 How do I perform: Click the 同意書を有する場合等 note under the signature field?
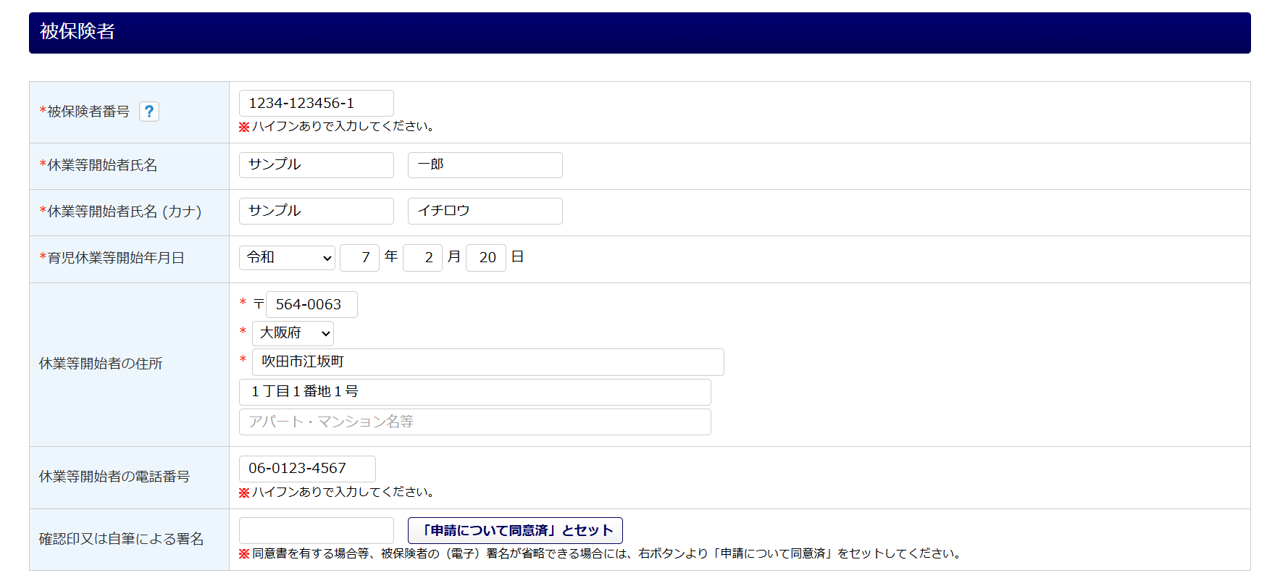pos(600,554)
